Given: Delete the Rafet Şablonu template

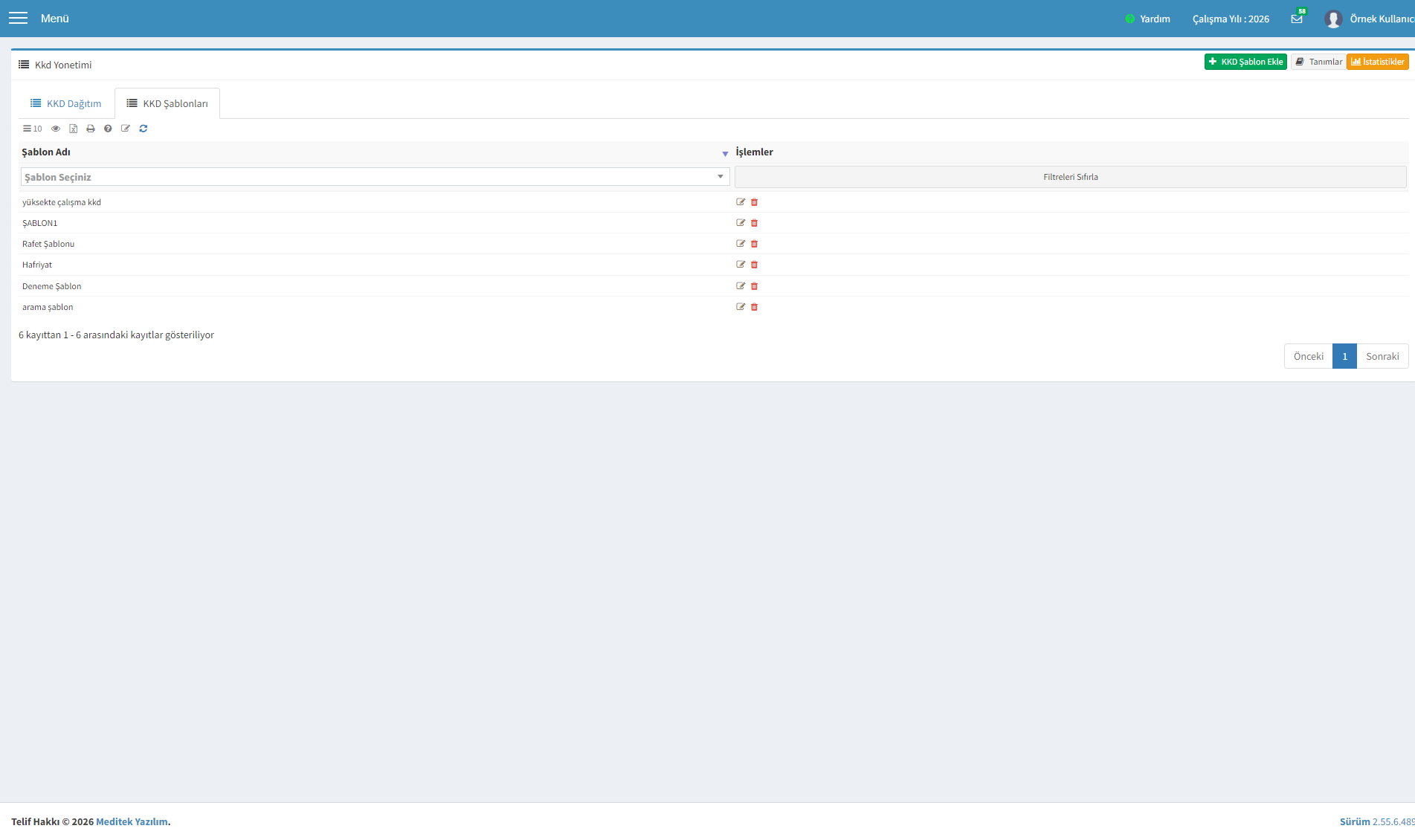Looking at the screenshot, I should tap(754, 244).
